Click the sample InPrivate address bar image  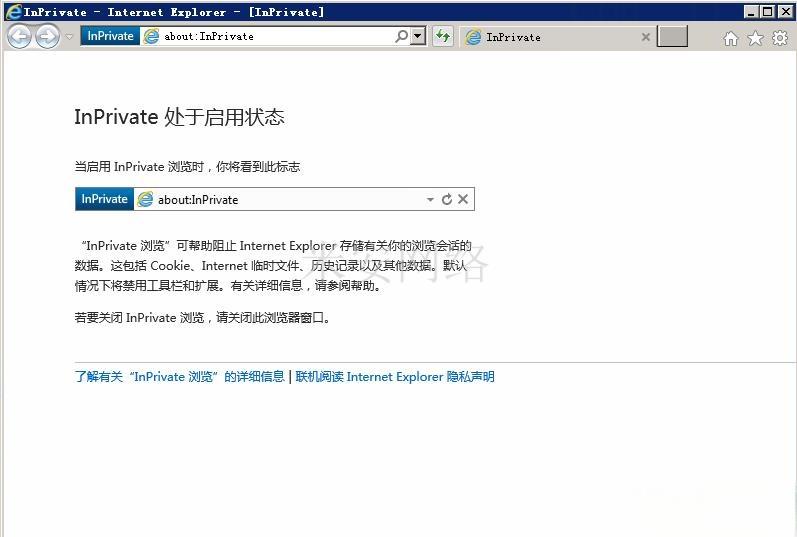click(x=275, y=199)
